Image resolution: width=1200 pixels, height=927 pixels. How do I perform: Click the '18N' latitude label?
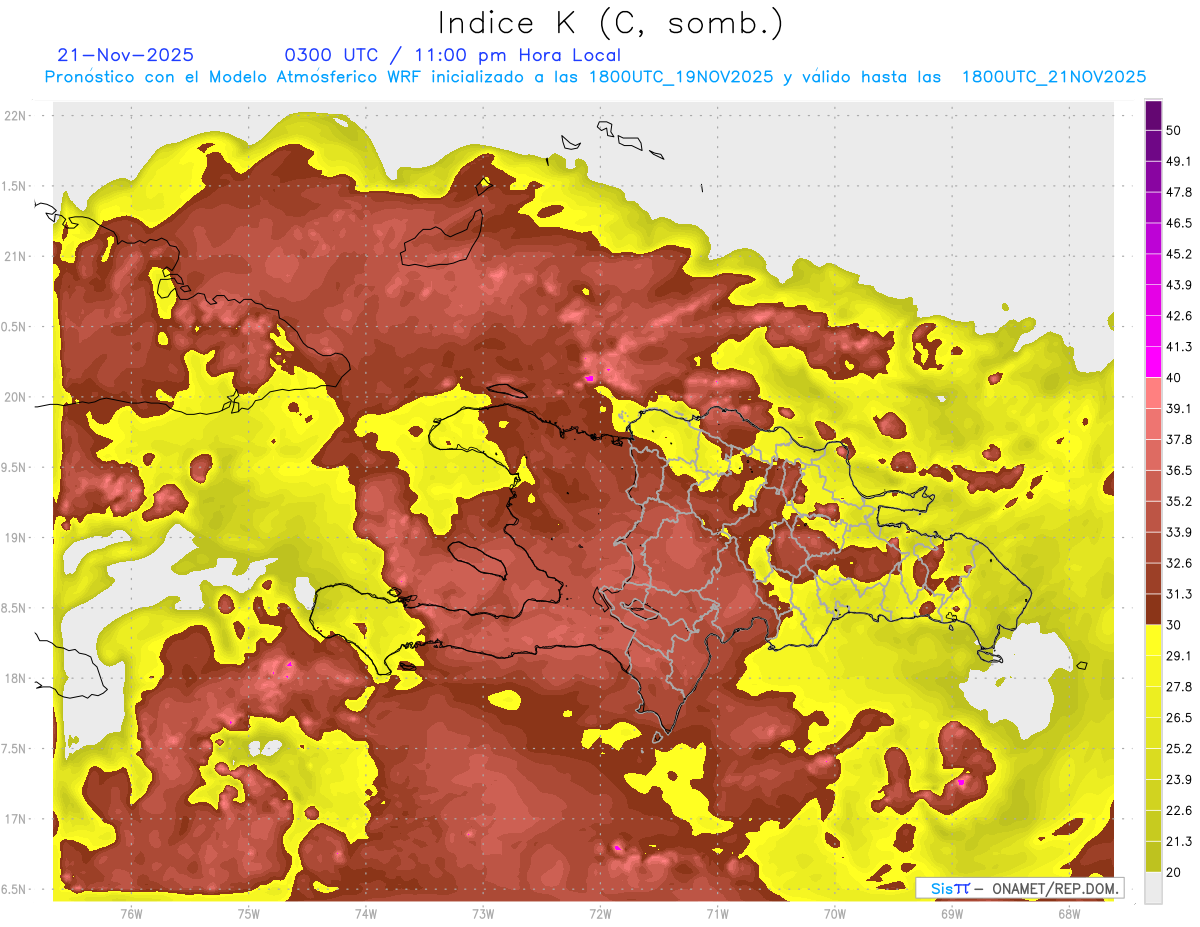point(16,678)
